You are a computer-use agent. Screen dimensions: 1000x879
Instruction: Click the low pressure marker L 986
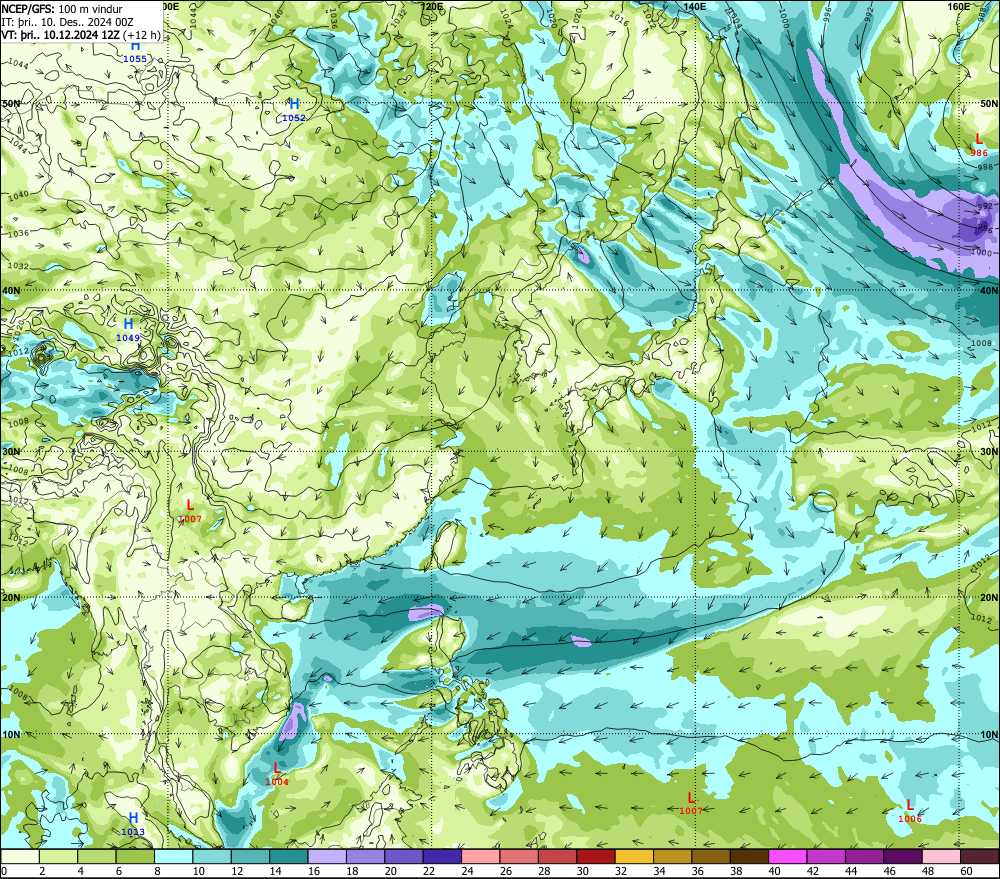coord(979,145)
